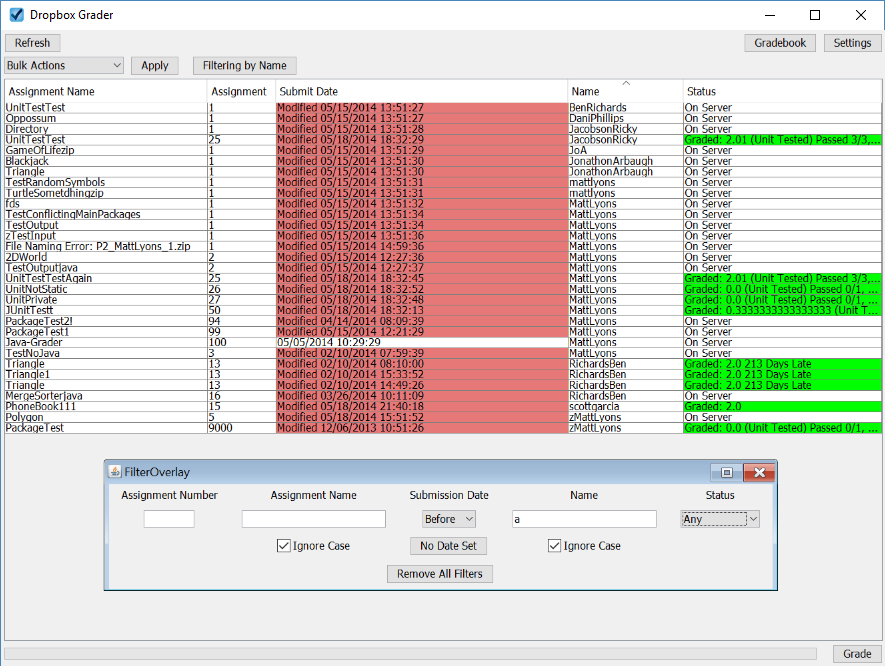Focus the Assignment Number filter field

(169, 519)
